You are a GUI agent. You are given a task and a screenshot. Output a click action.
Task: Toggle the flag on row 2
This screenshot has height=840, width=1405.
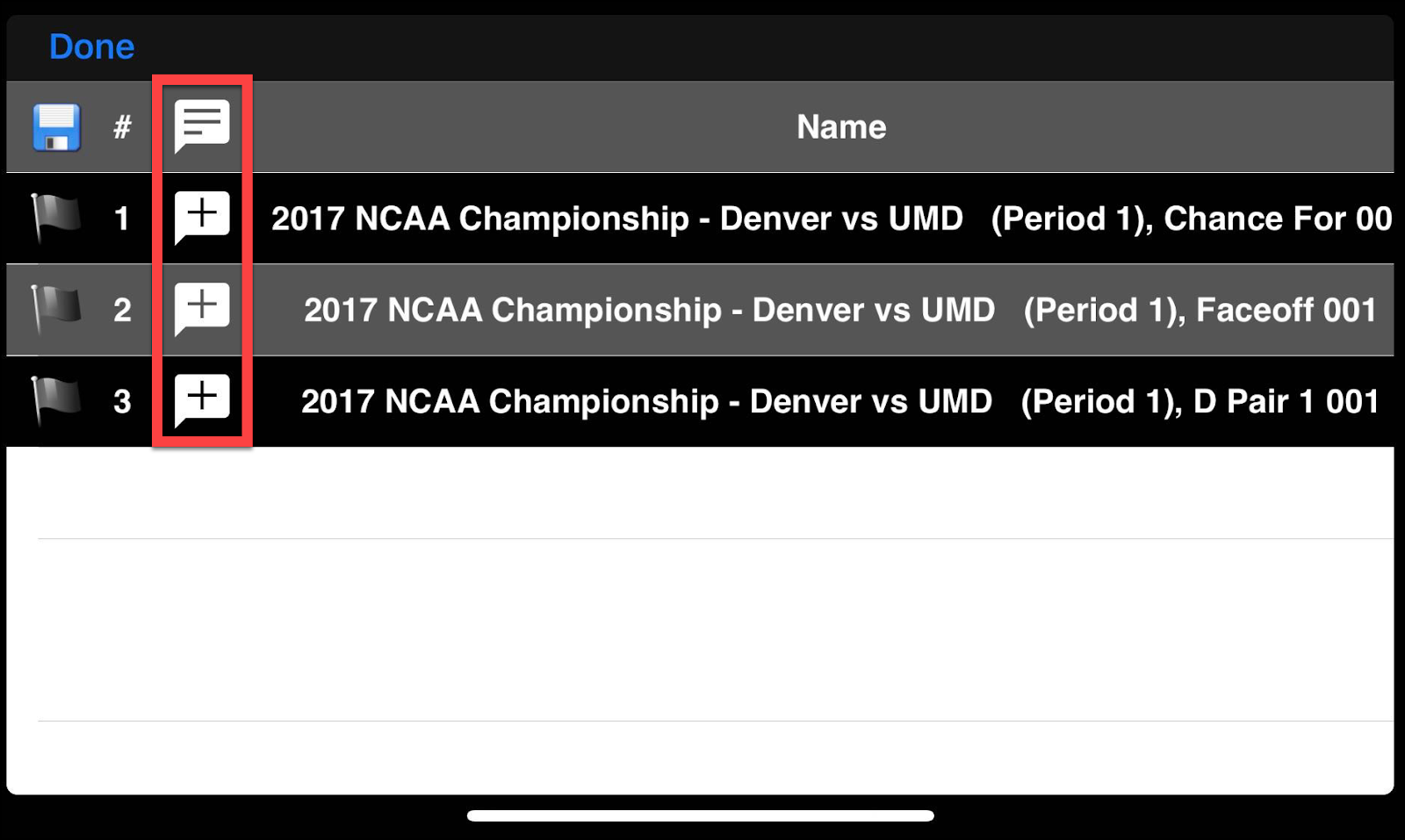(x=56, y=309)
